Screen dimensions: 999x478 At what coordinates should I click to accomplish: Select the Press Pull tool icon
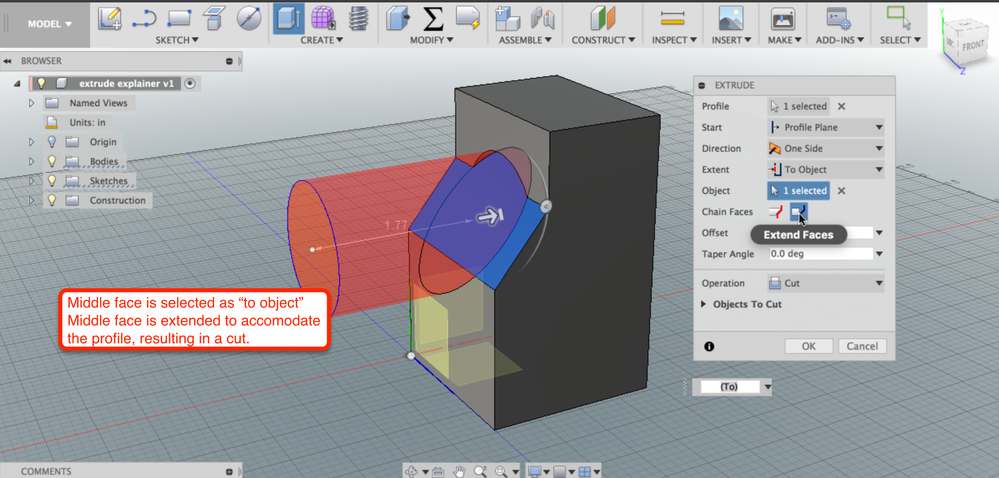coord(398,18)
